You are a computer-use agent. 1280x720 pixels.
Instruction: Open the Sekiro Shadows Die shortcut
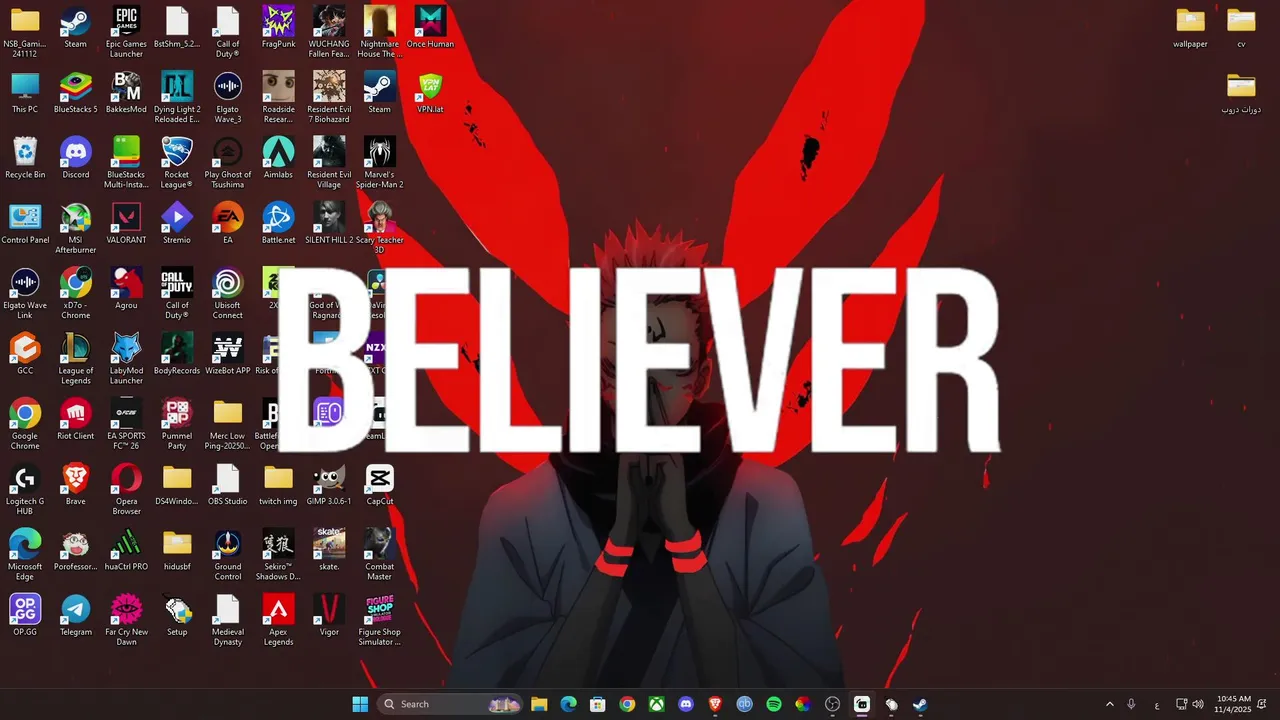[x=278, y=555]
